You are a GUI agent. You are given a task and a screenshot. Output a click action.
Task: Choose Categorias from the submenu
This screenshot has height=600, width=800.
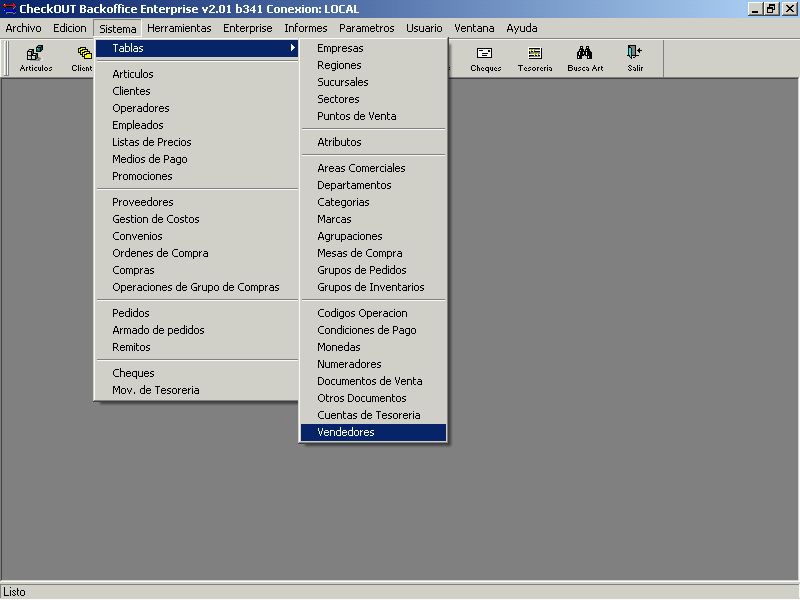(x=373, y=202)
